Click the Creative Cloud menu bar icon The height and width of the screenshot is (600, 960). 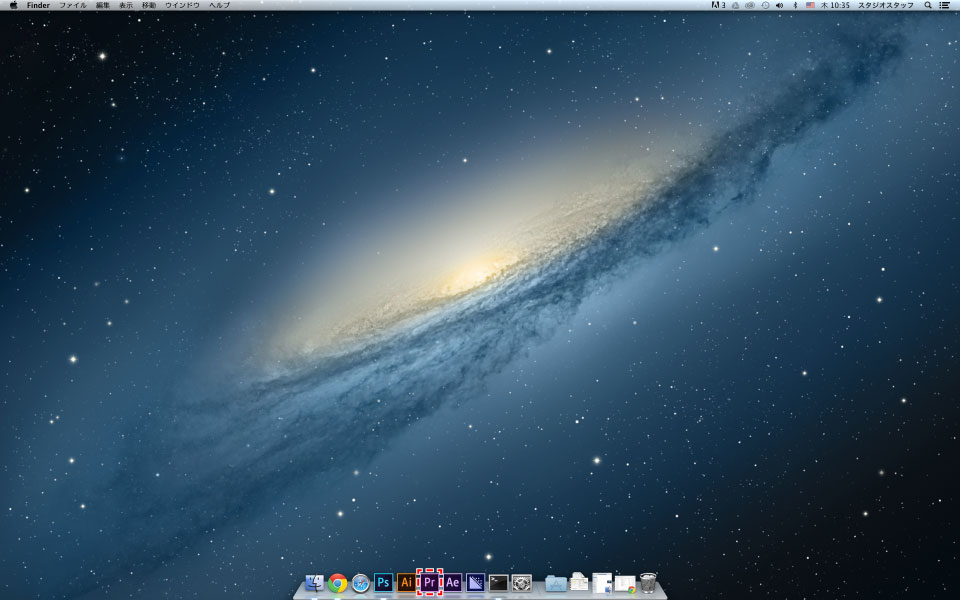click(x=750, y=5)
